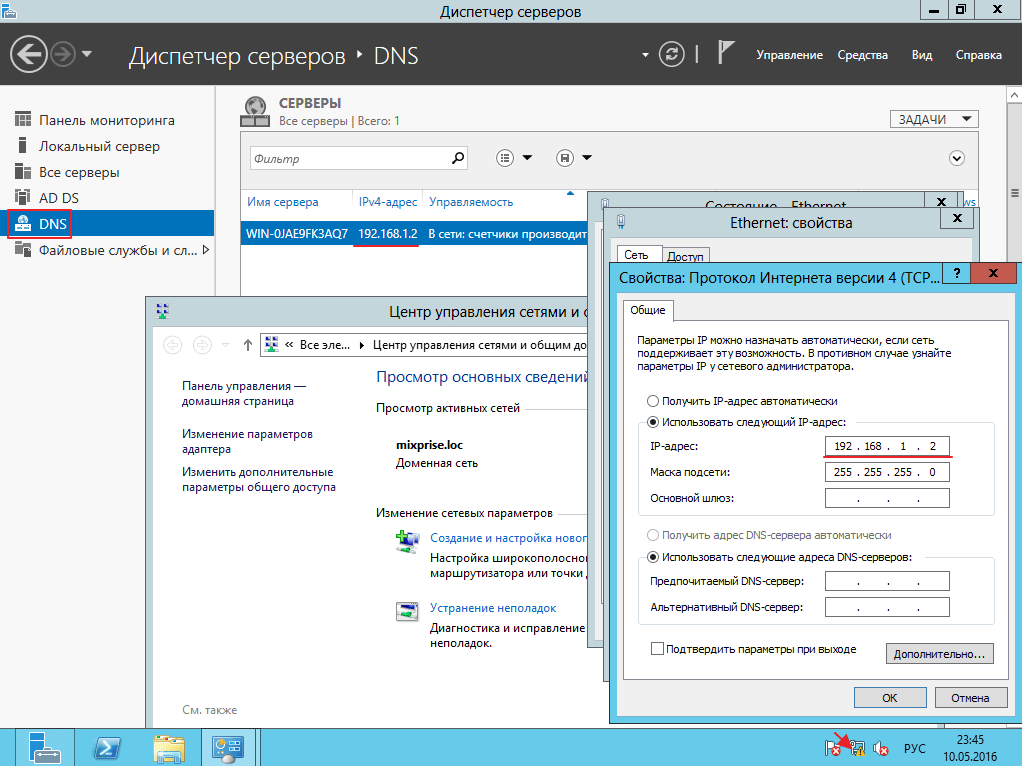Image resolution: width=1022 pixels, height=766 pixels.
Task: Open the ЗАДАЧИ dropdown
Action: click(933, 119)
